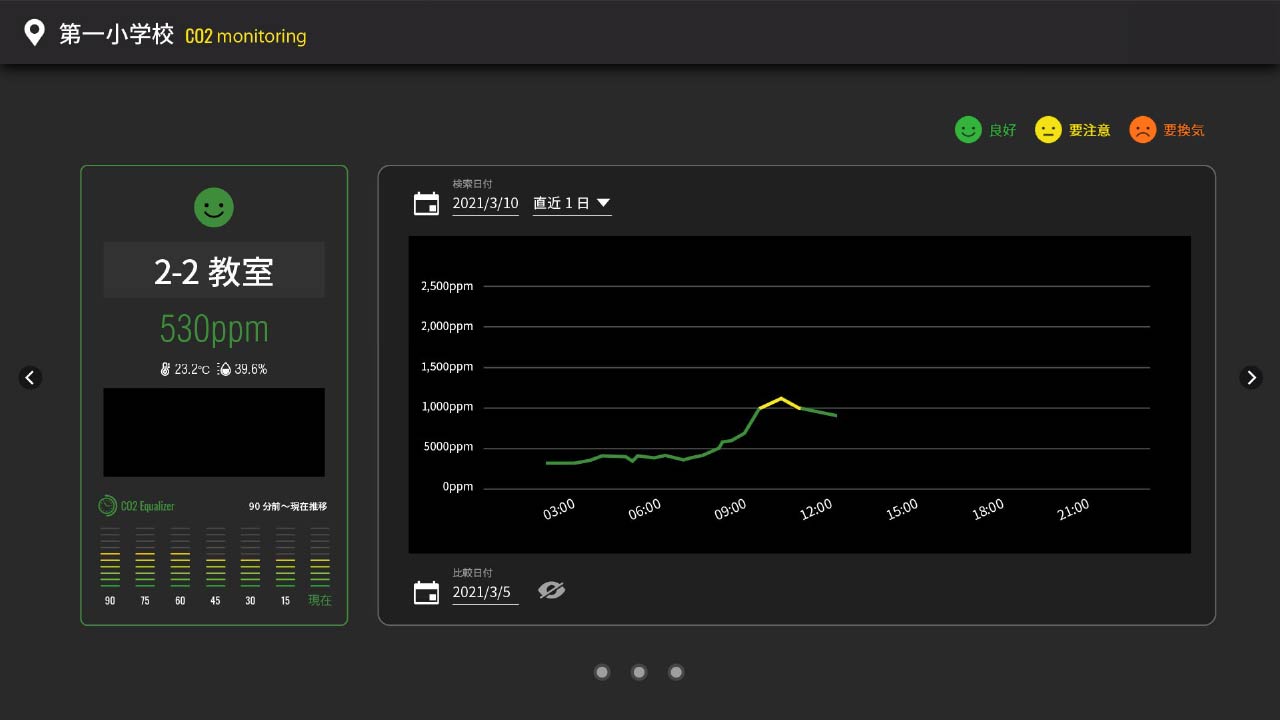This screenshot has height=720, width=1280.
Task: Click the 90 分前〜現在推移 label
Action: click(x=288, y=507)
